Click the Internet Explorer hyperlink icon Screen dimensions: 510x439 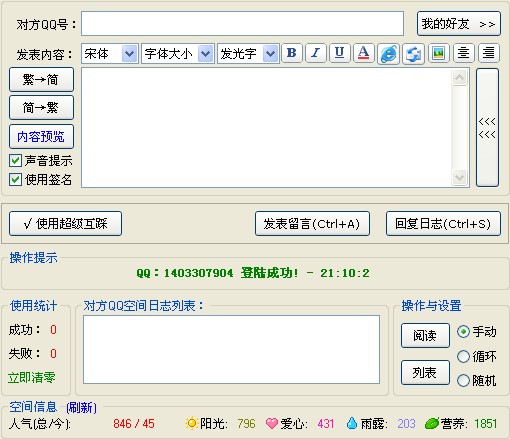click(388, 53)
